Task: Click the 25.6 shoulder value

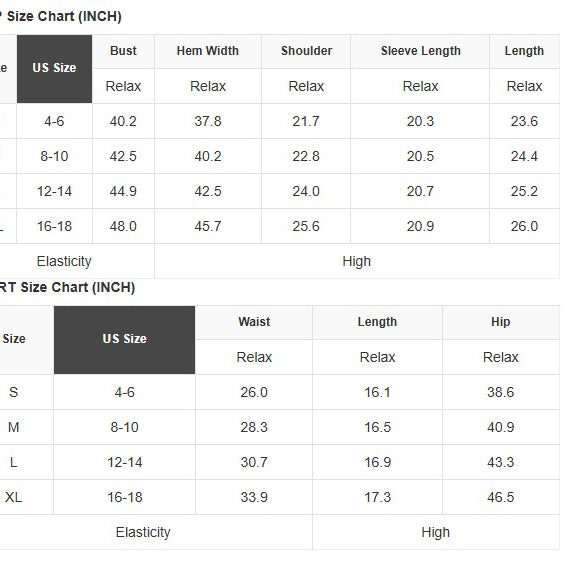Action: [x=306, y=226]
